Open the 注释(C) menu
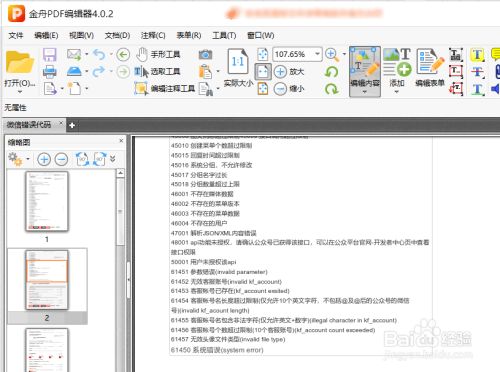Screen dimensions: 500x372 point(153,35)
